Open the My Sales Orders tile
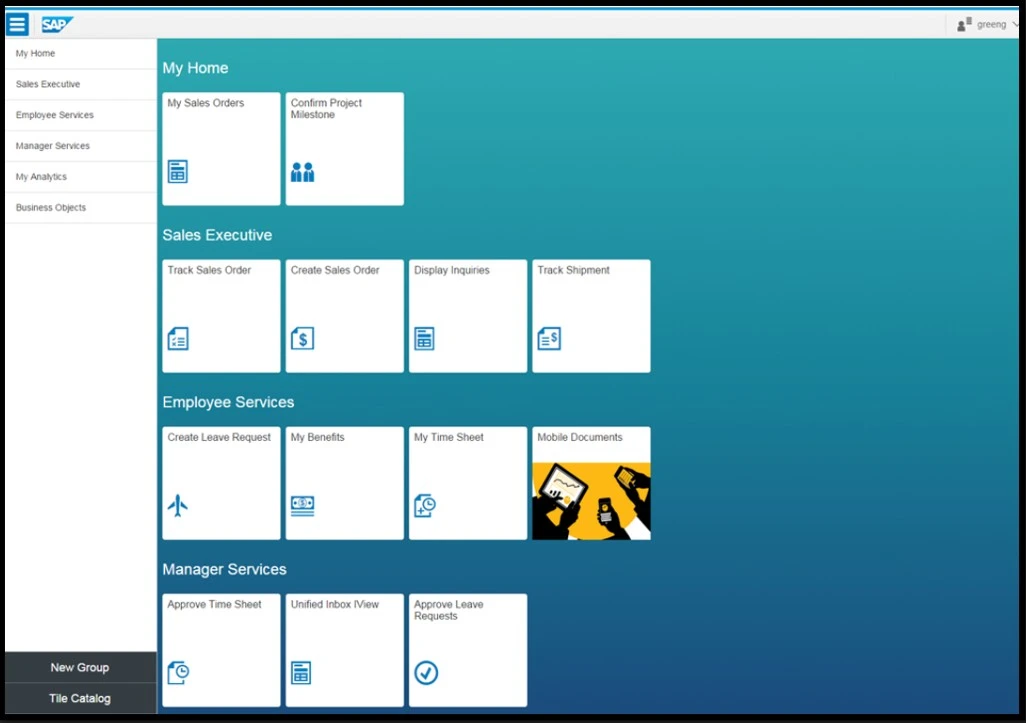The height and width of the screenshot is (723, 1026). pos(220,148)
